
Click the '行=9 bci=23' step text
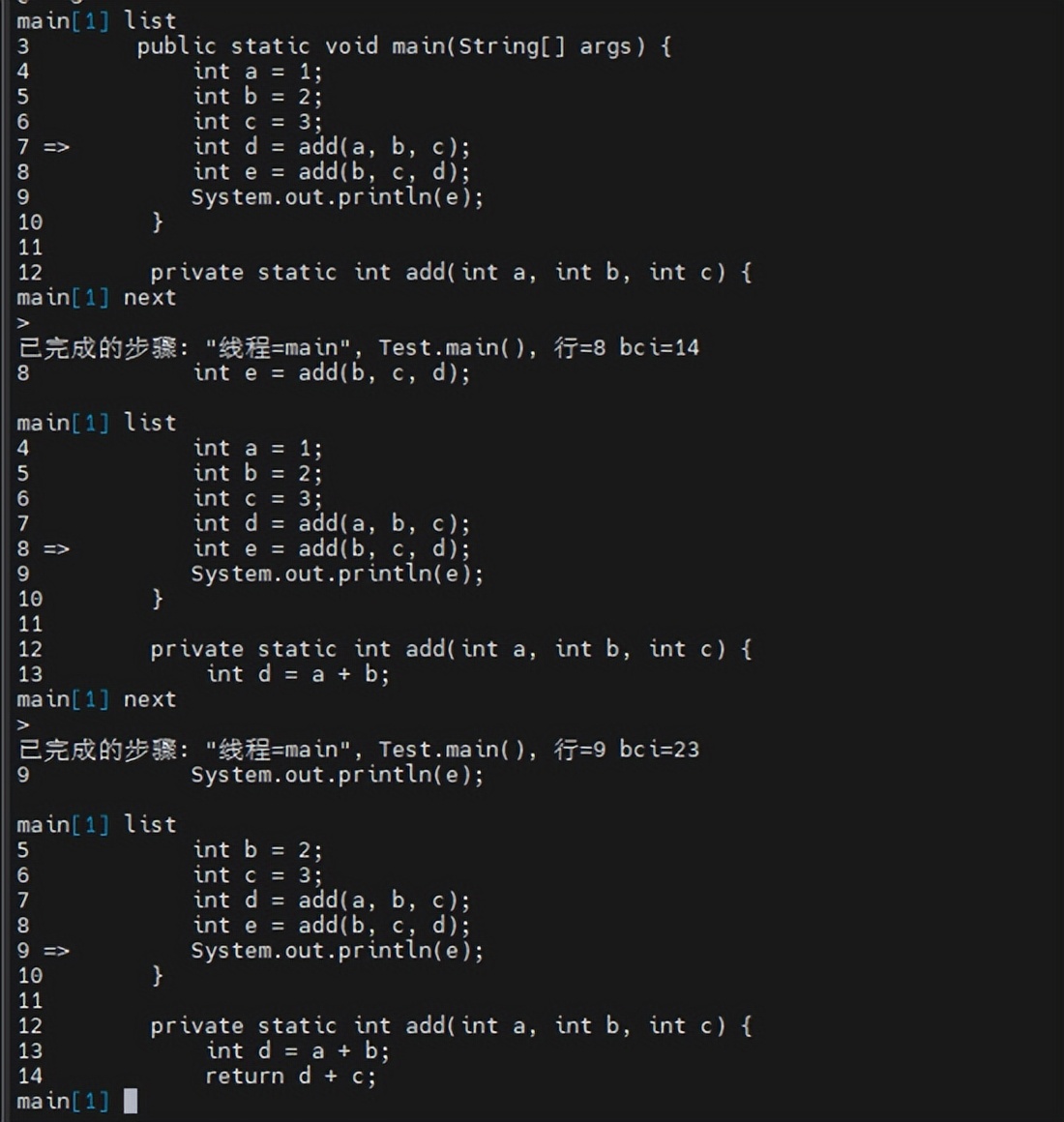click(x=626, y=750)
